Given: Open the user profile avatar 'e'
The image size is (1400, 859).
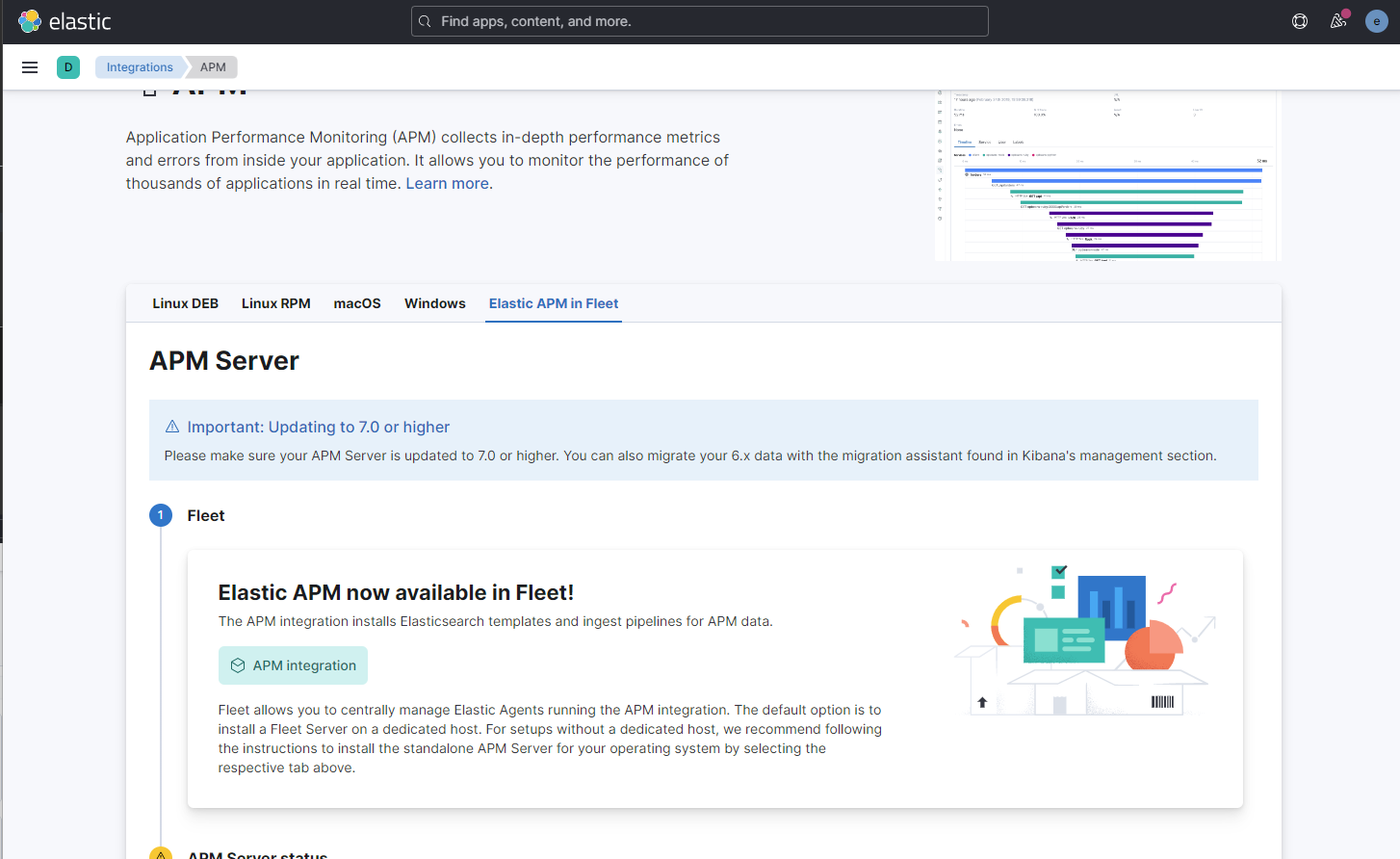Looking at the screenshot, I should pos(1377,21).
